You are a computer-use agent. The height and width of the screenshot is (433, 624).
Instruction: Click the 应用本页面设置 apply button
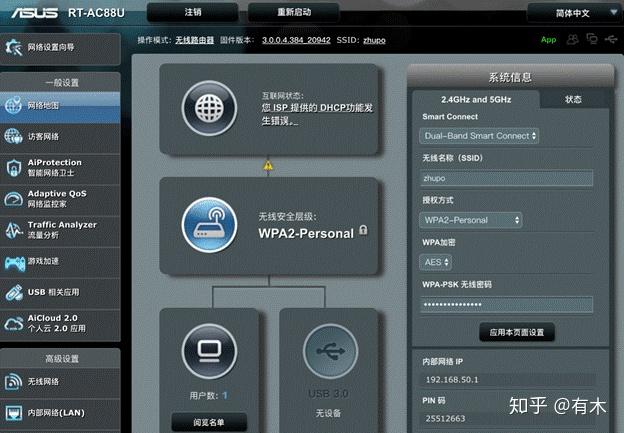click(x=517, y=332)
